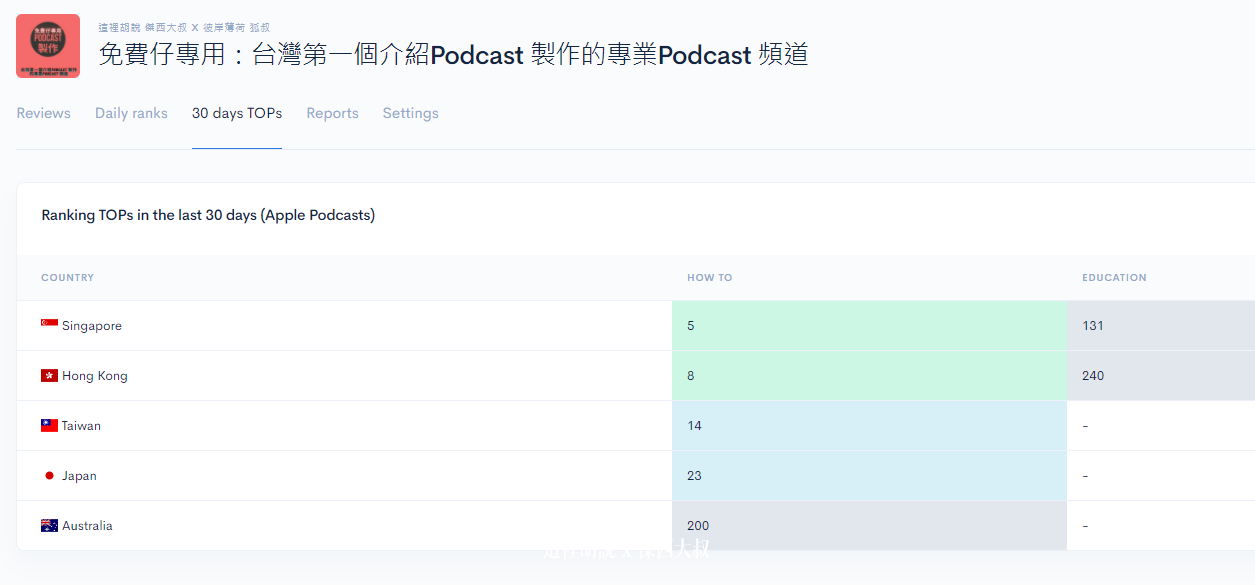Select the Singapore country name

[92, 326]
